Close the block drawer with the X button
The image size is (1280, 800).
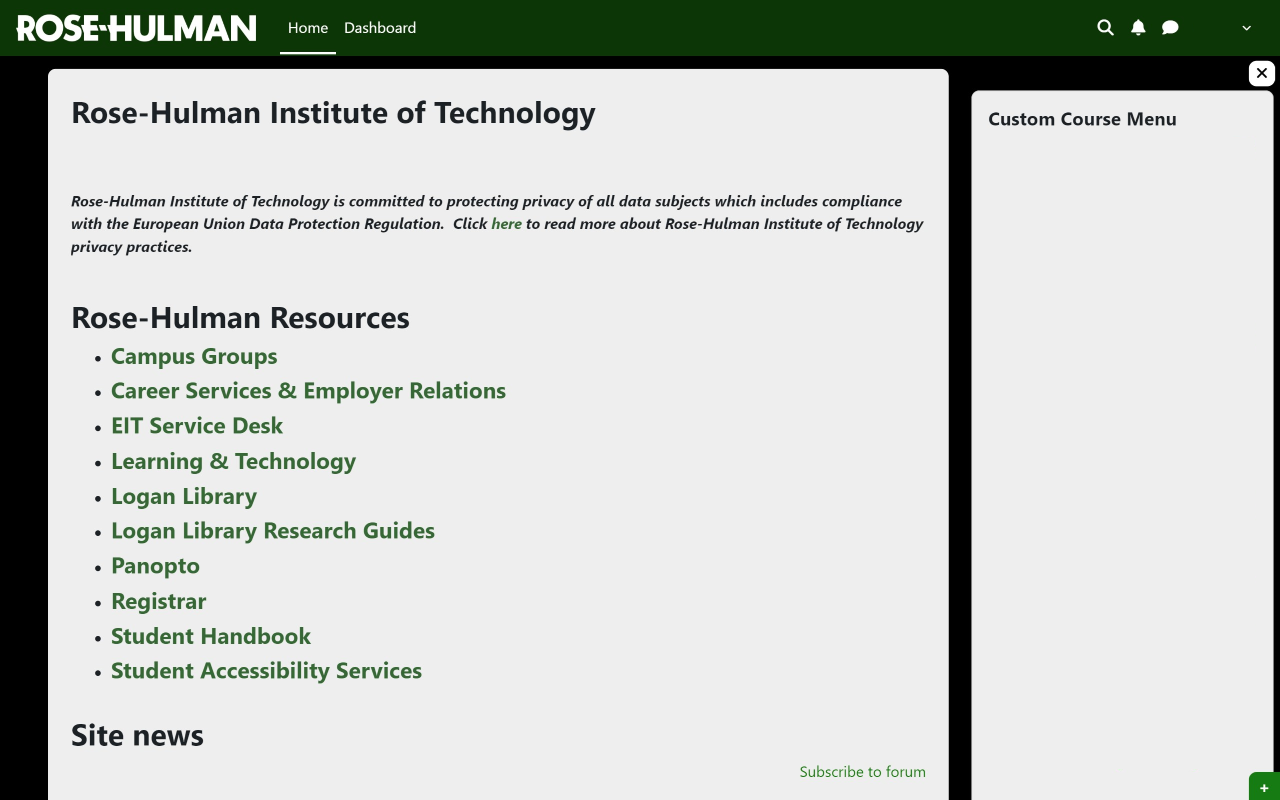1262,73
